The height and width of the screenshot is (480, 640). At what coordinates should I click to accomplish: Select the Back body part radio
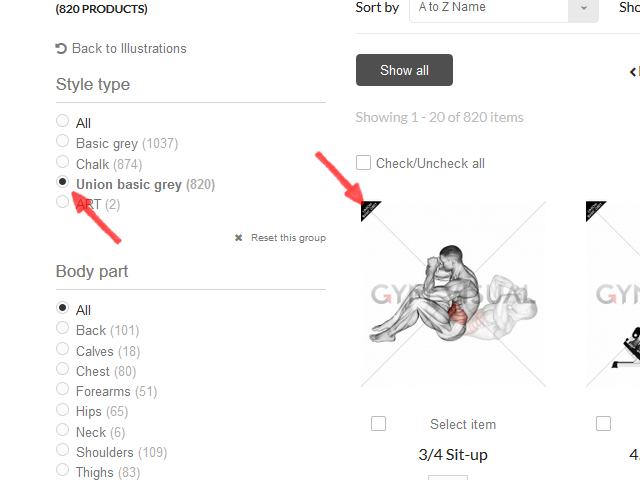tap(62, 328)
